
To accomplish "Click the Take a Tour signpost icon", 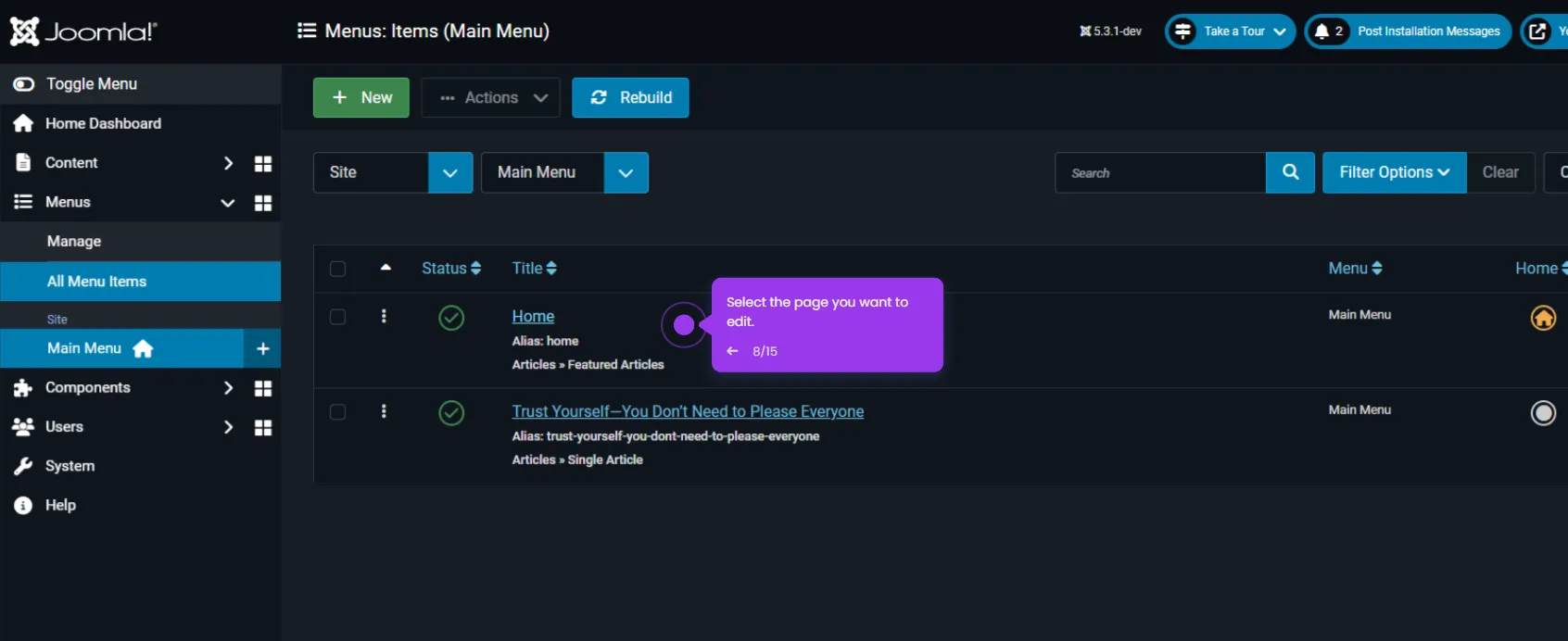I will coord(1183,31).
